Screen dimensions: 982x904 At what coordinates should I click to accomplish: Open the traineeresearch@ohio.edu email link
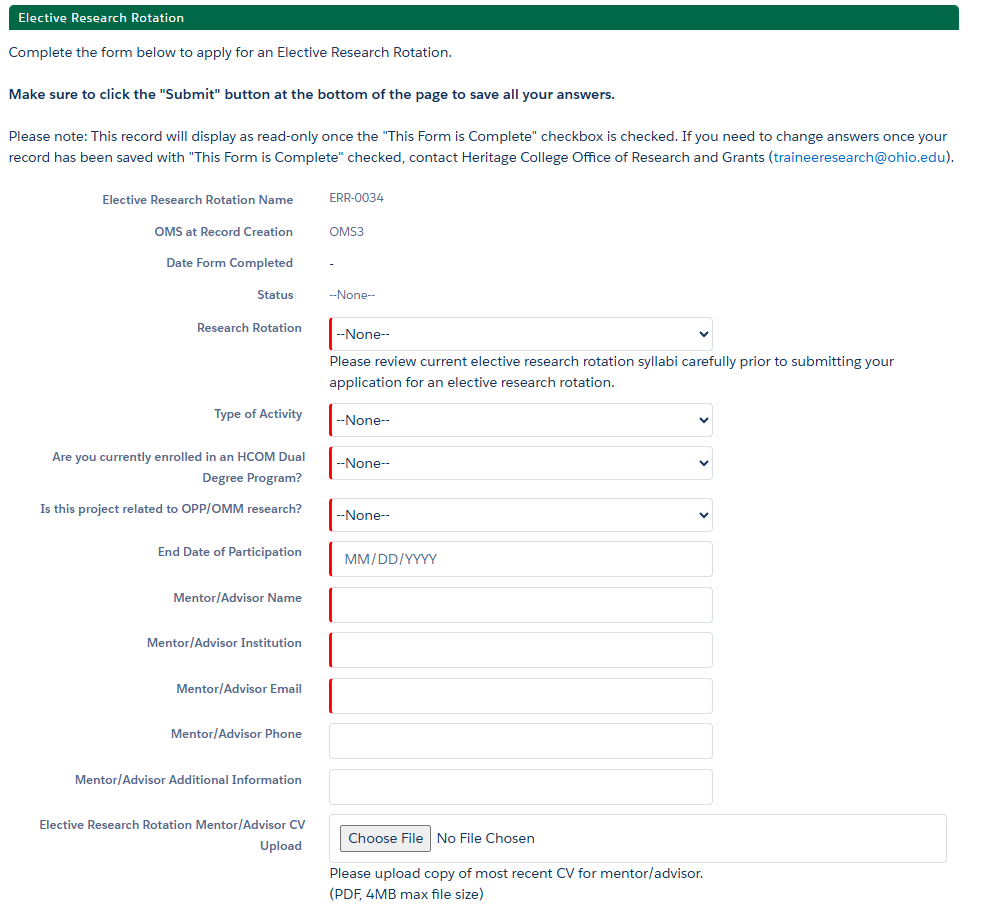[860, 158]
